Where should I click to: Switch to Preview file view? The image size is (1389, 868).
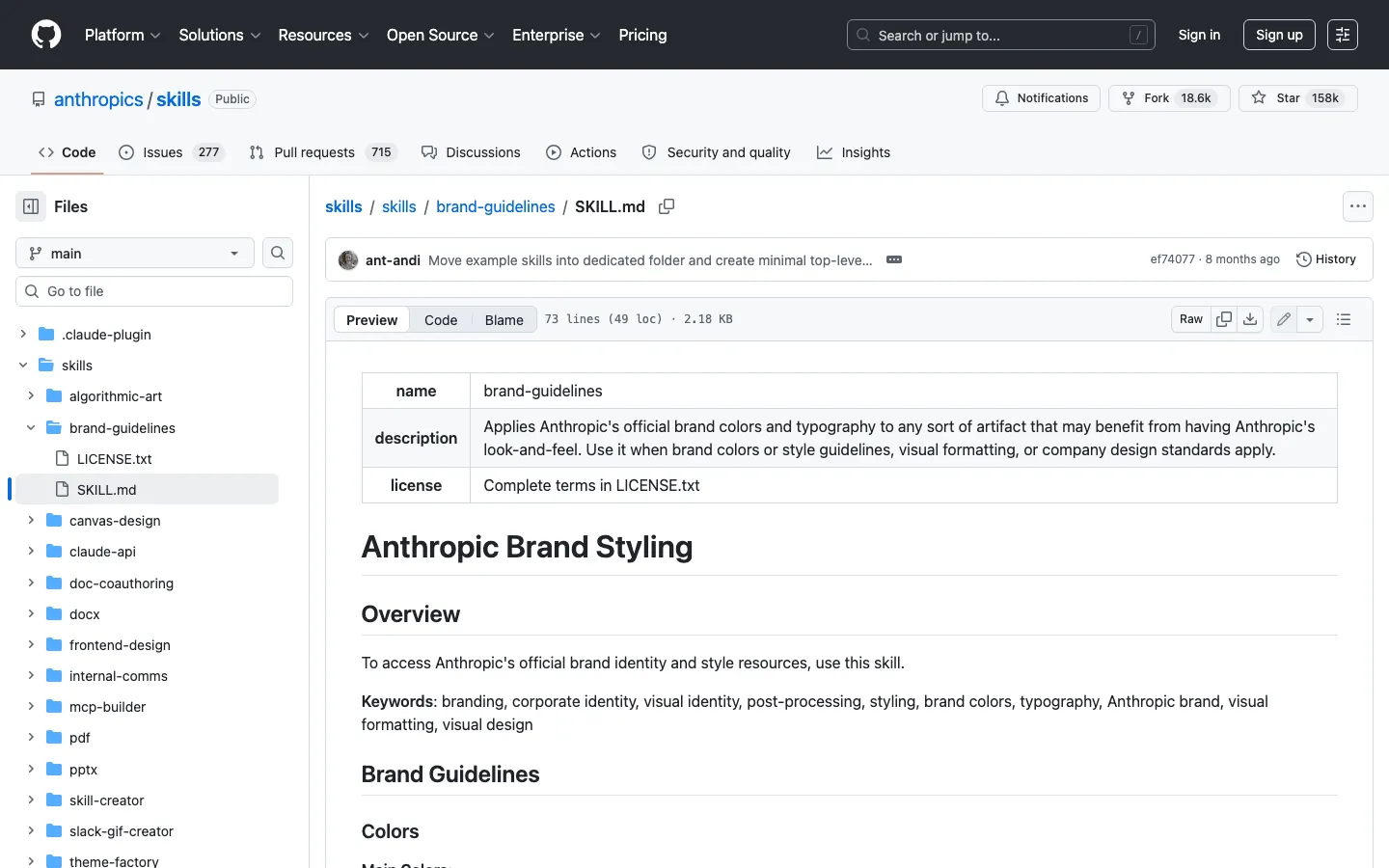pos(371,319)
